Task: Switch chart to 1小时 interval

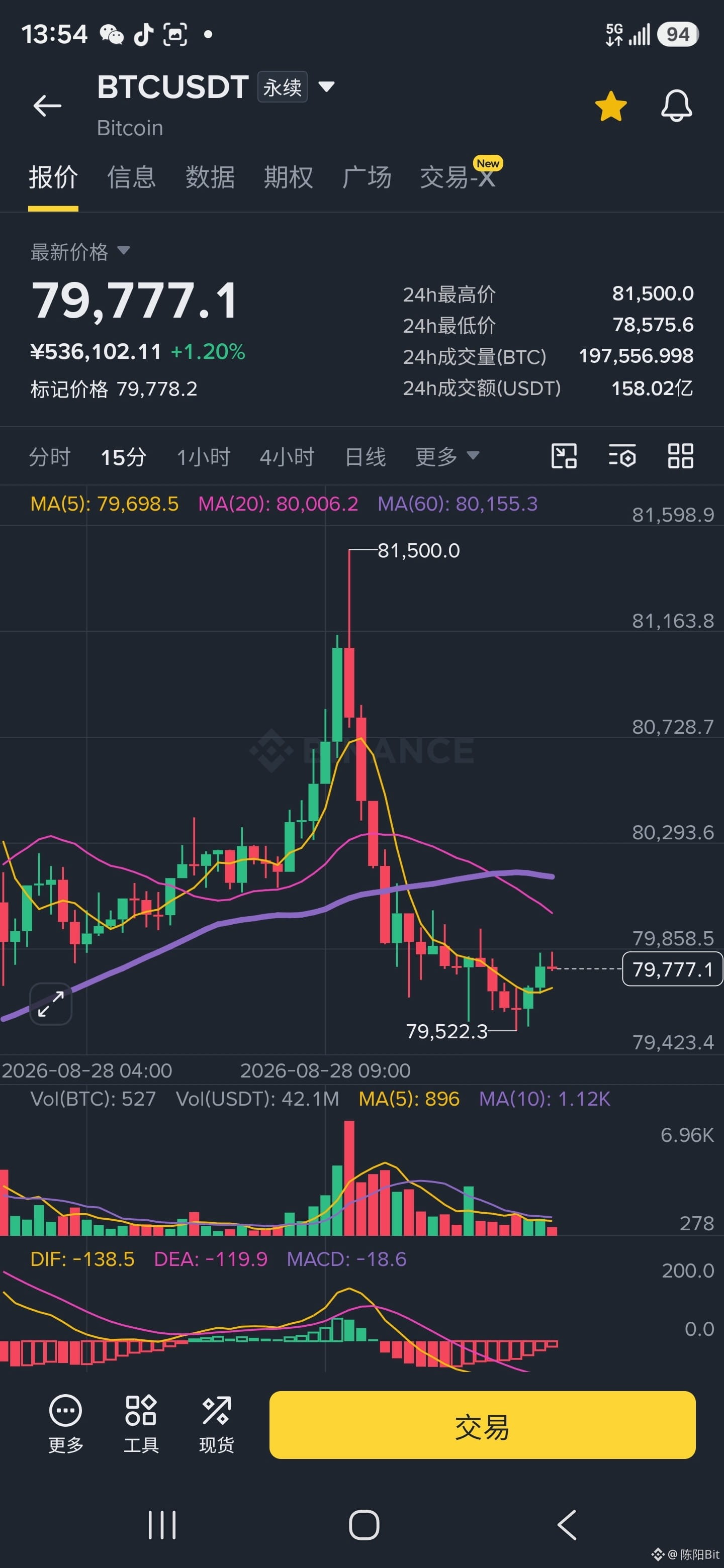Action: [204, 456]
